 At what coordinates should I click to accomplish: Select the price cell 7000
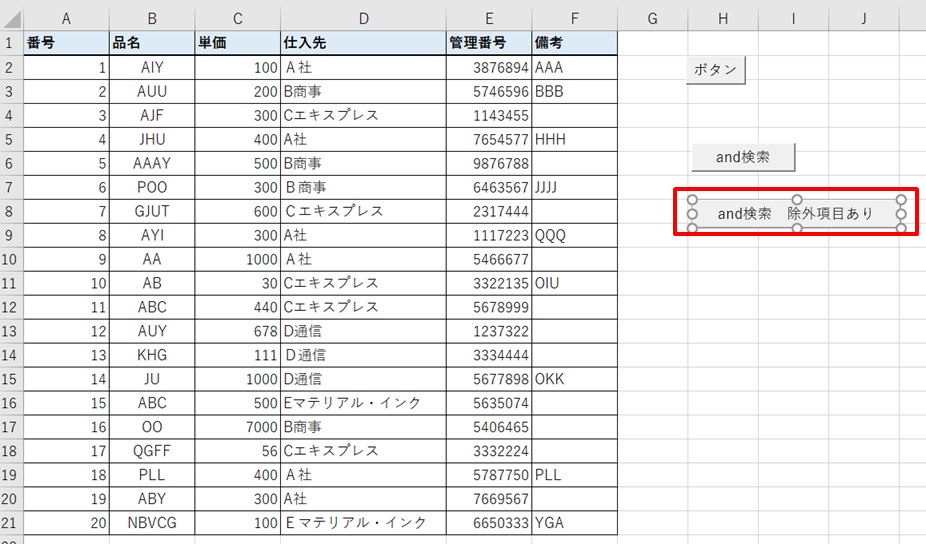pyautogui.click(x=237, y=427)
